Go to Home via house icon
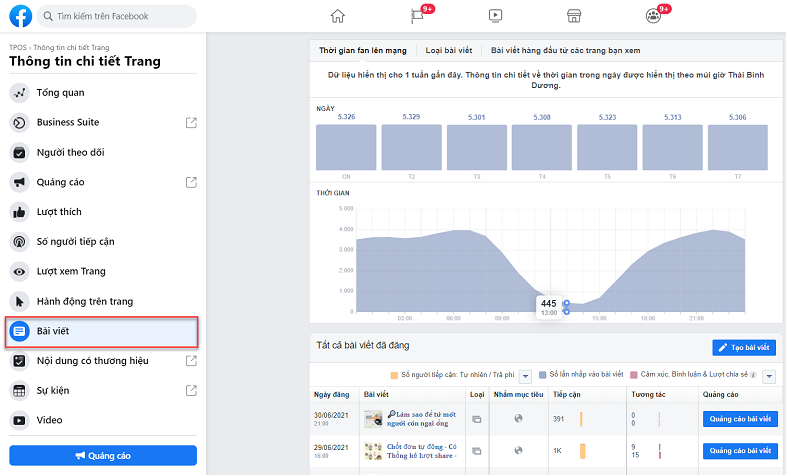 338,15
